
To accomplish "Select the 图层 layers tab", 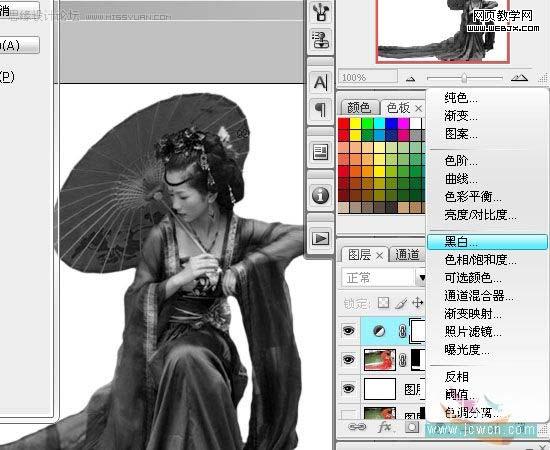I will pyautogui.click(x=359, y=255).
